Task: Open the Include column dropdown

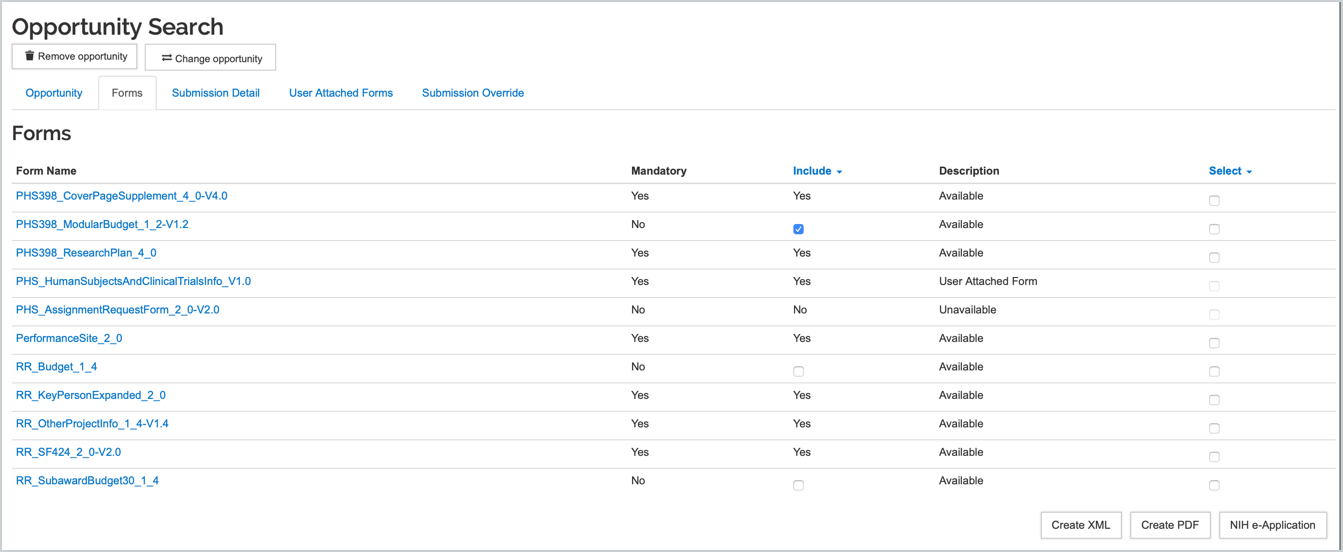Action: pyautogui.click(x=818, y=171)
